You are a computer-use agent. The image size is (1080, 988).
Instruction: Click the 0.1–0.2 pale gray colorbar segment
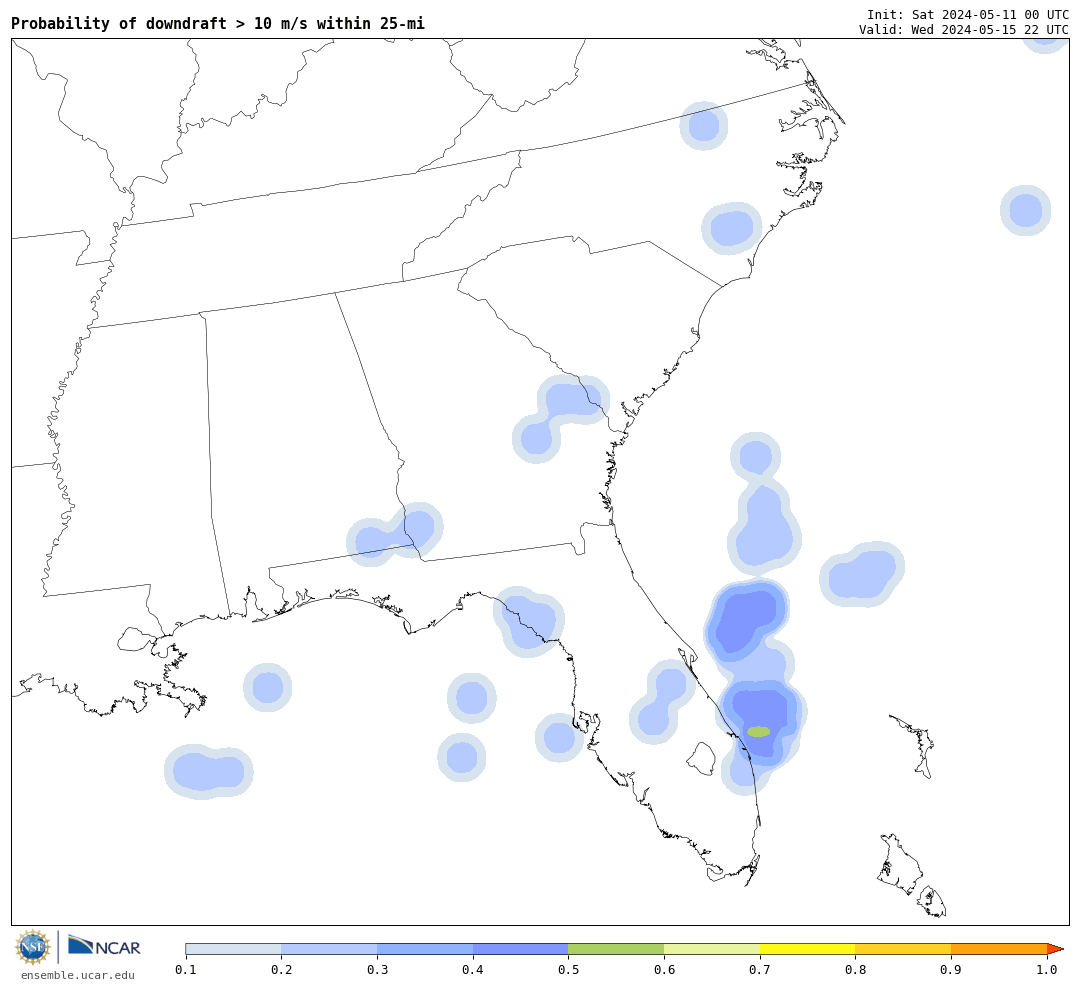233,949
